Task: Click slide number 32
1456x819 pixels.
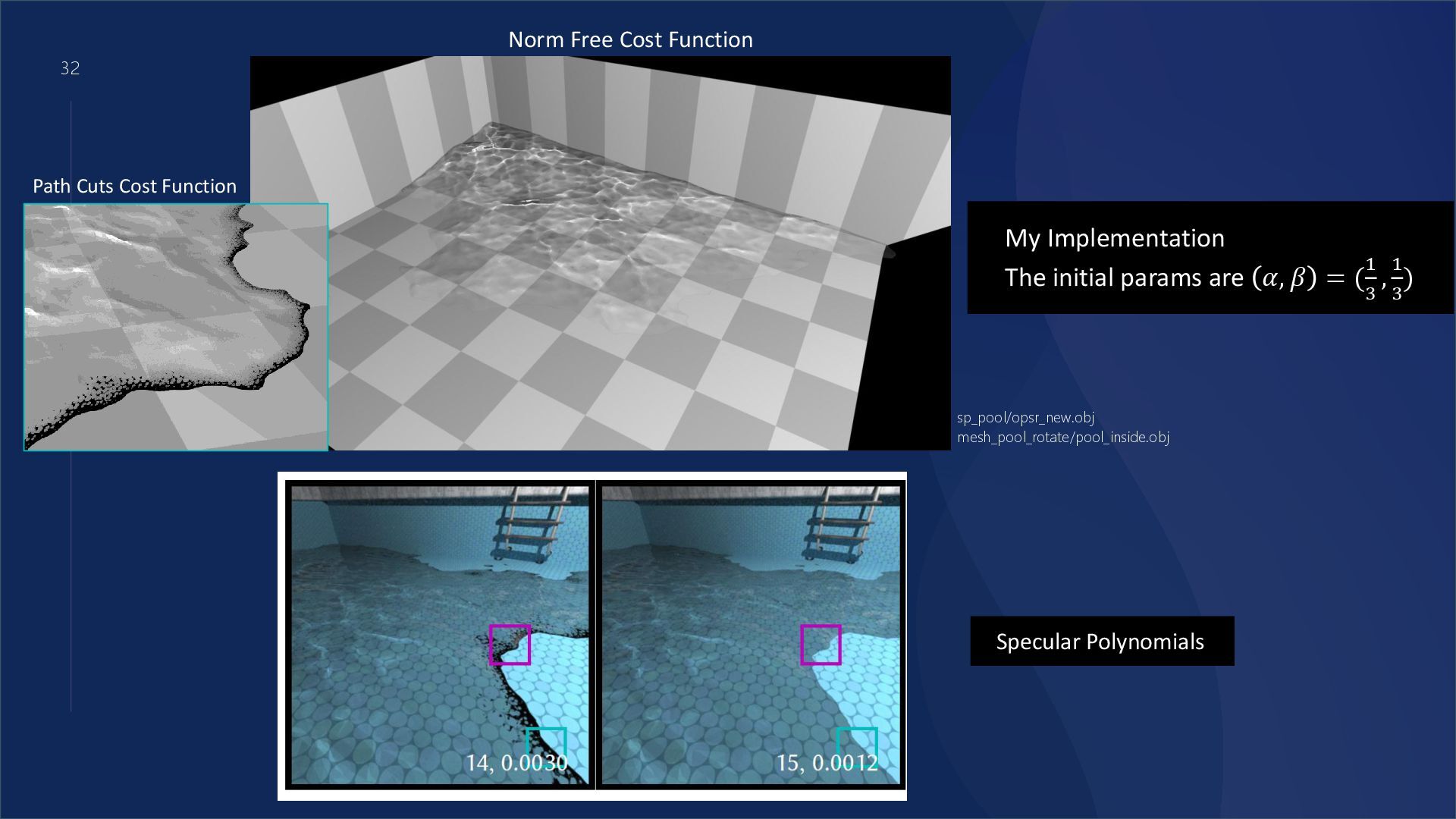Action: pos(70,69)
